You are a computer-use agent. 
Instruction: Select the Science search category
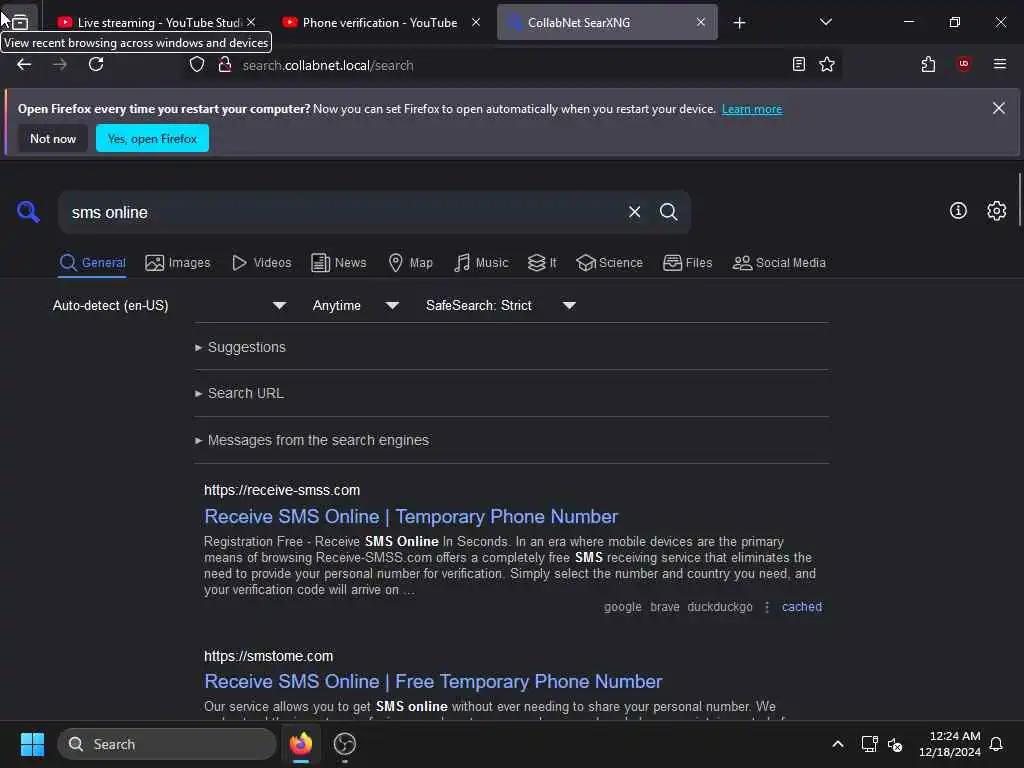[609, 263]
